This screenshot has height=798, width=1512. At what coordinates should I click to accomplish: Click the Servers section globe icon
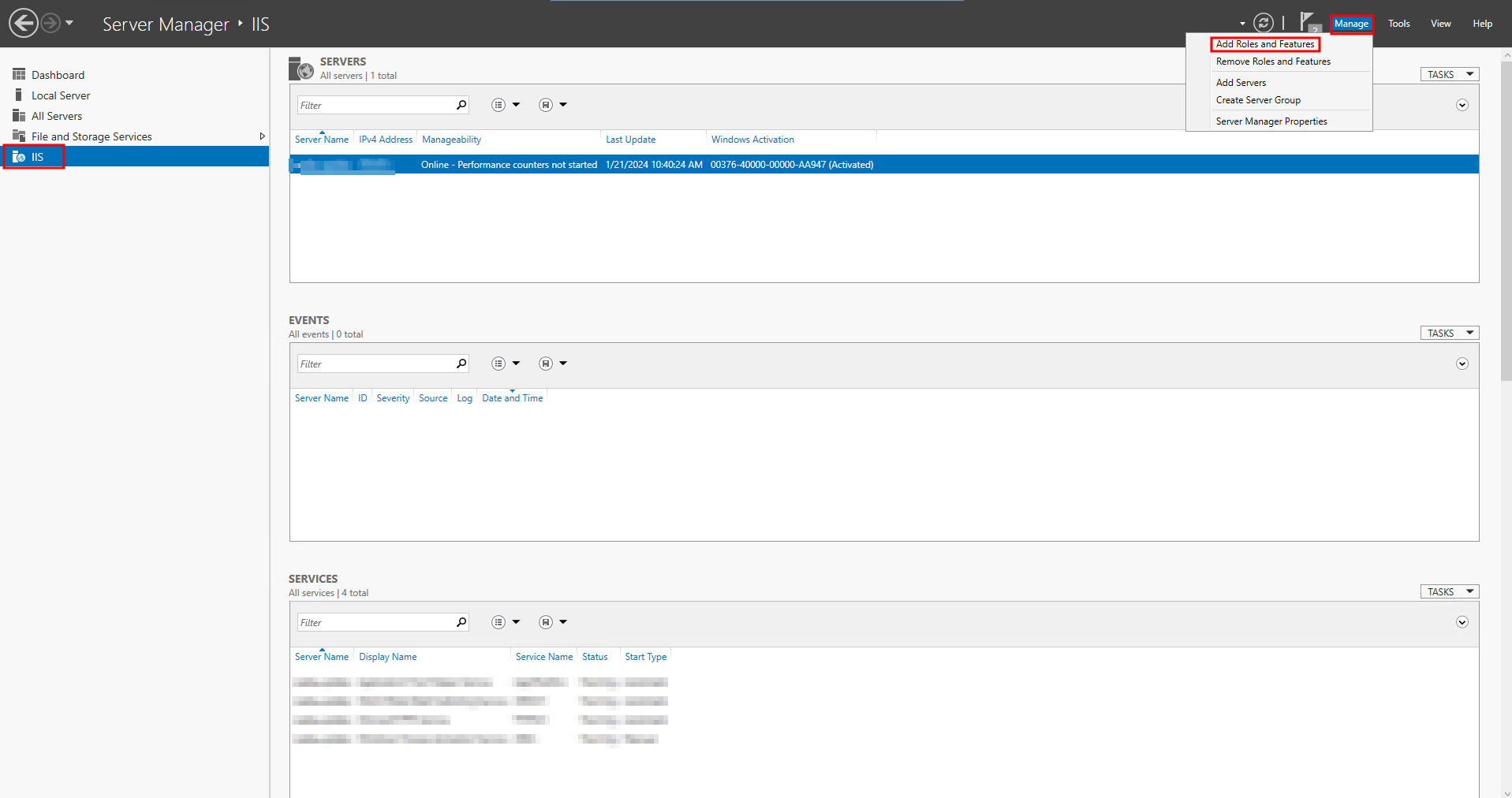[301, 69]
